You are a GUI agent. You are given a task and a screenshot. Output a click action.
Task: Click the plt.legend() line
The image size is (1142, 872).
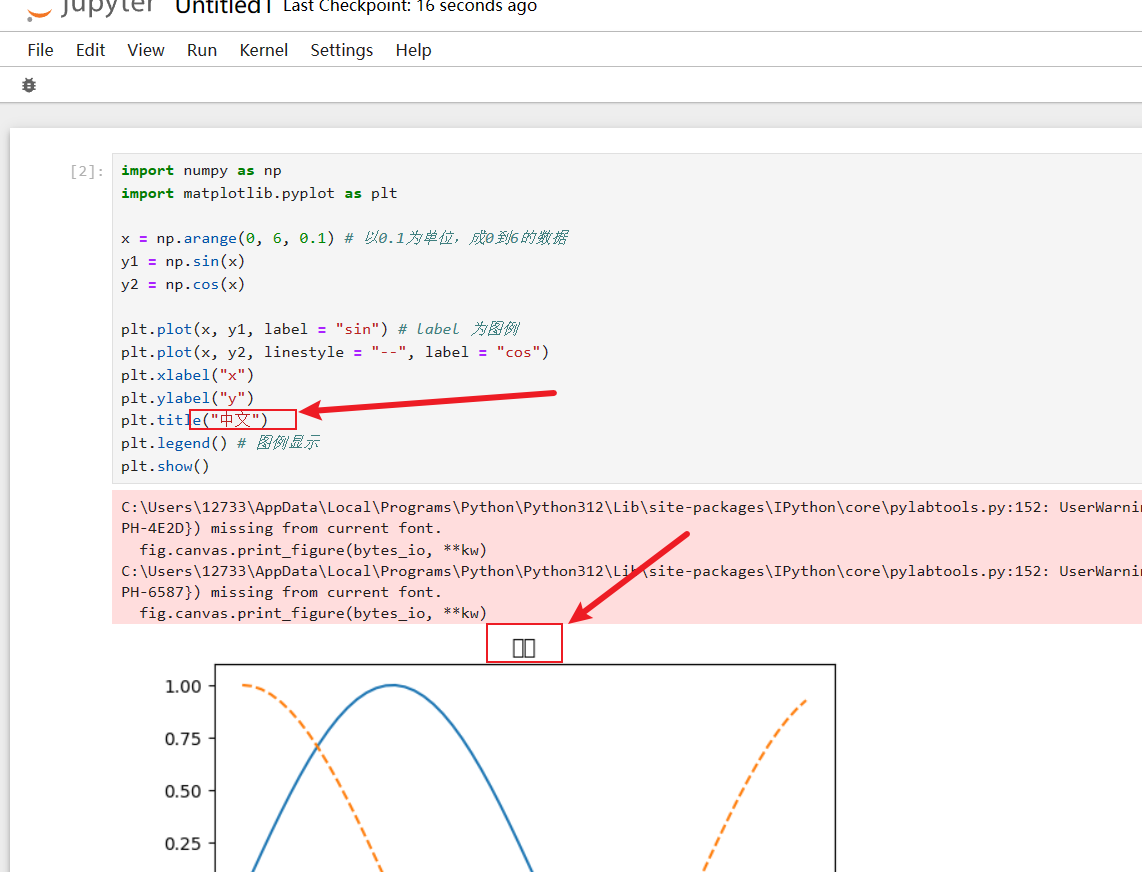[220, 443]
